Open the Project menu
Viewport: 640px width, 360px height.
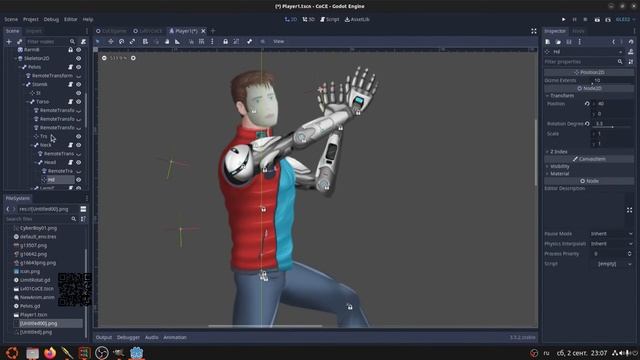pos(31,19)
